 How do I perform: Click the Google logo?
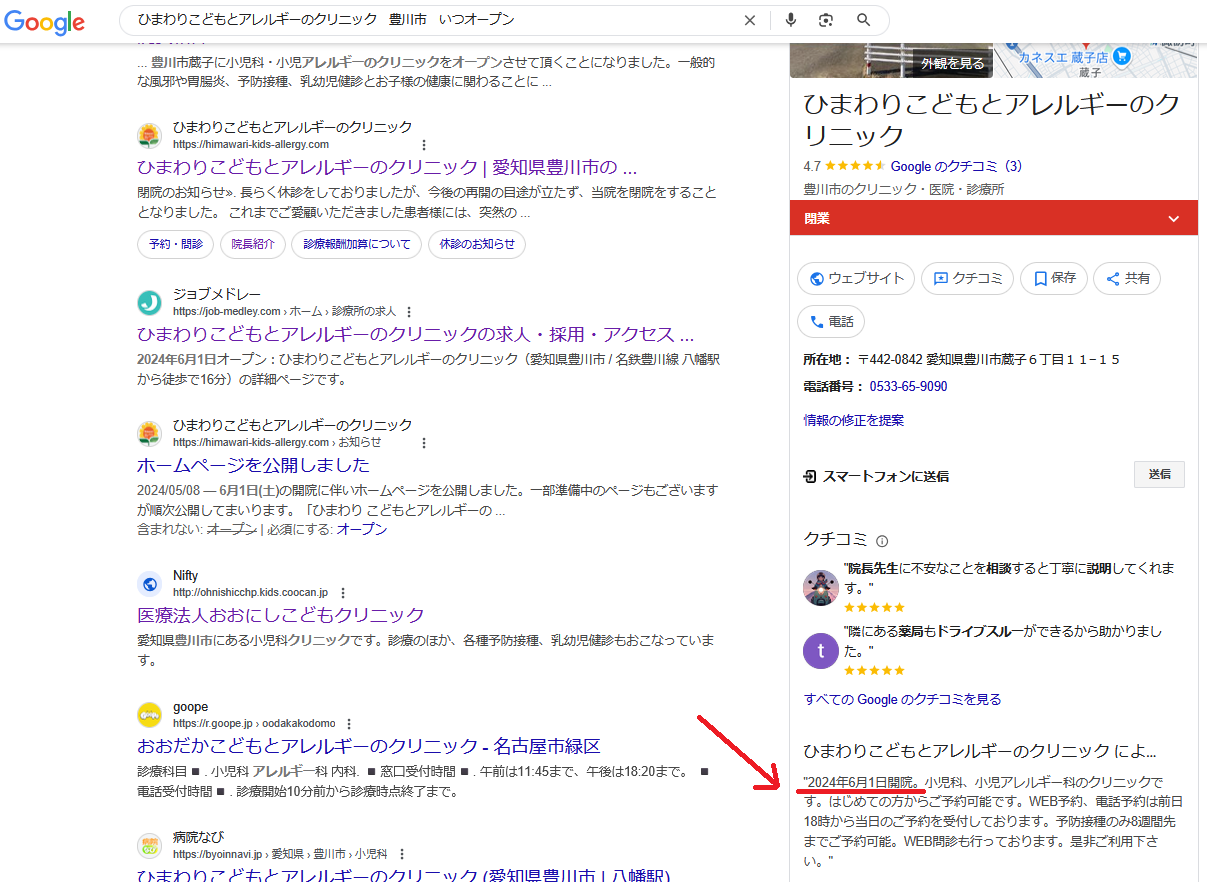point(42,21)
